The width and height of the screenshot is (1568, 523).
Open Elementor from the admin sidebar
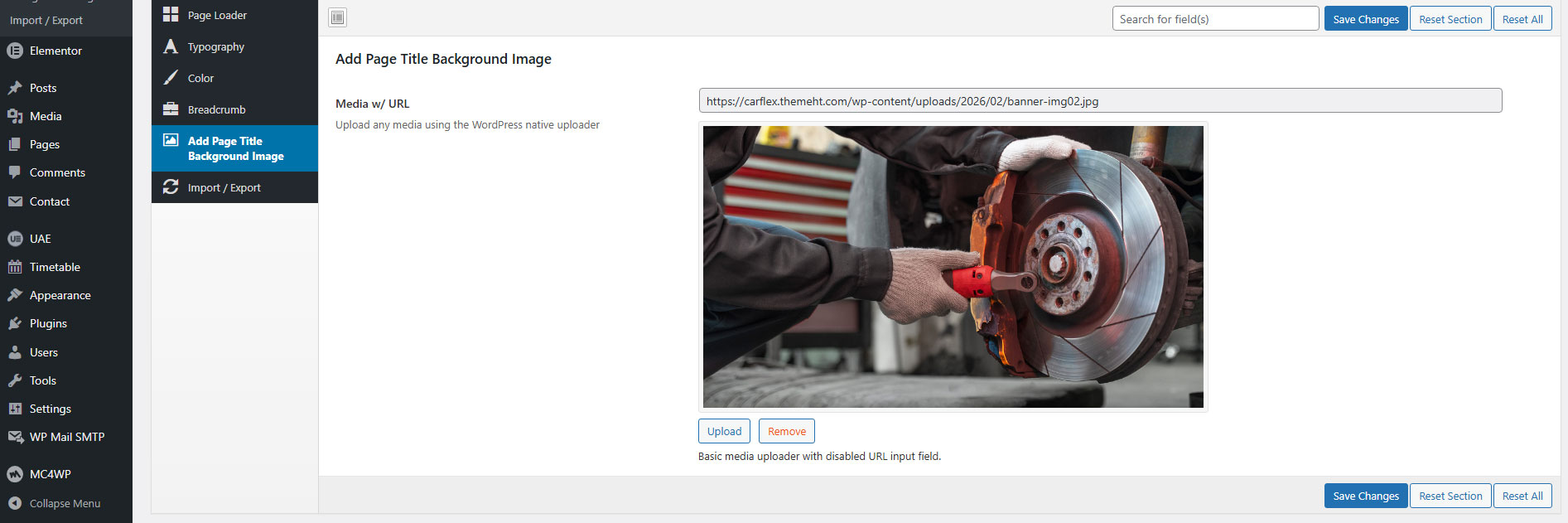pos(55,51)
